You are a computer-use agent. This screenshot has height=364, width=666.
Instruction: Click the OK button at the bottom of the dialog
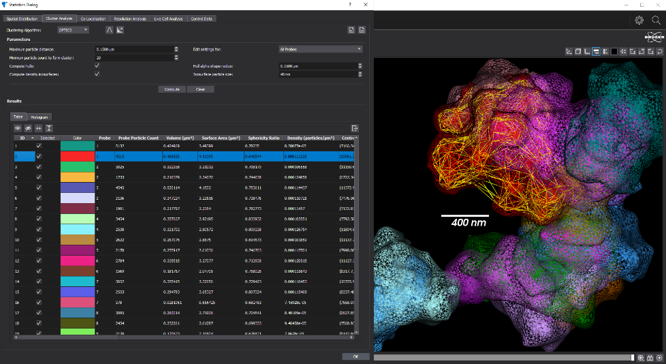[356, 356]
